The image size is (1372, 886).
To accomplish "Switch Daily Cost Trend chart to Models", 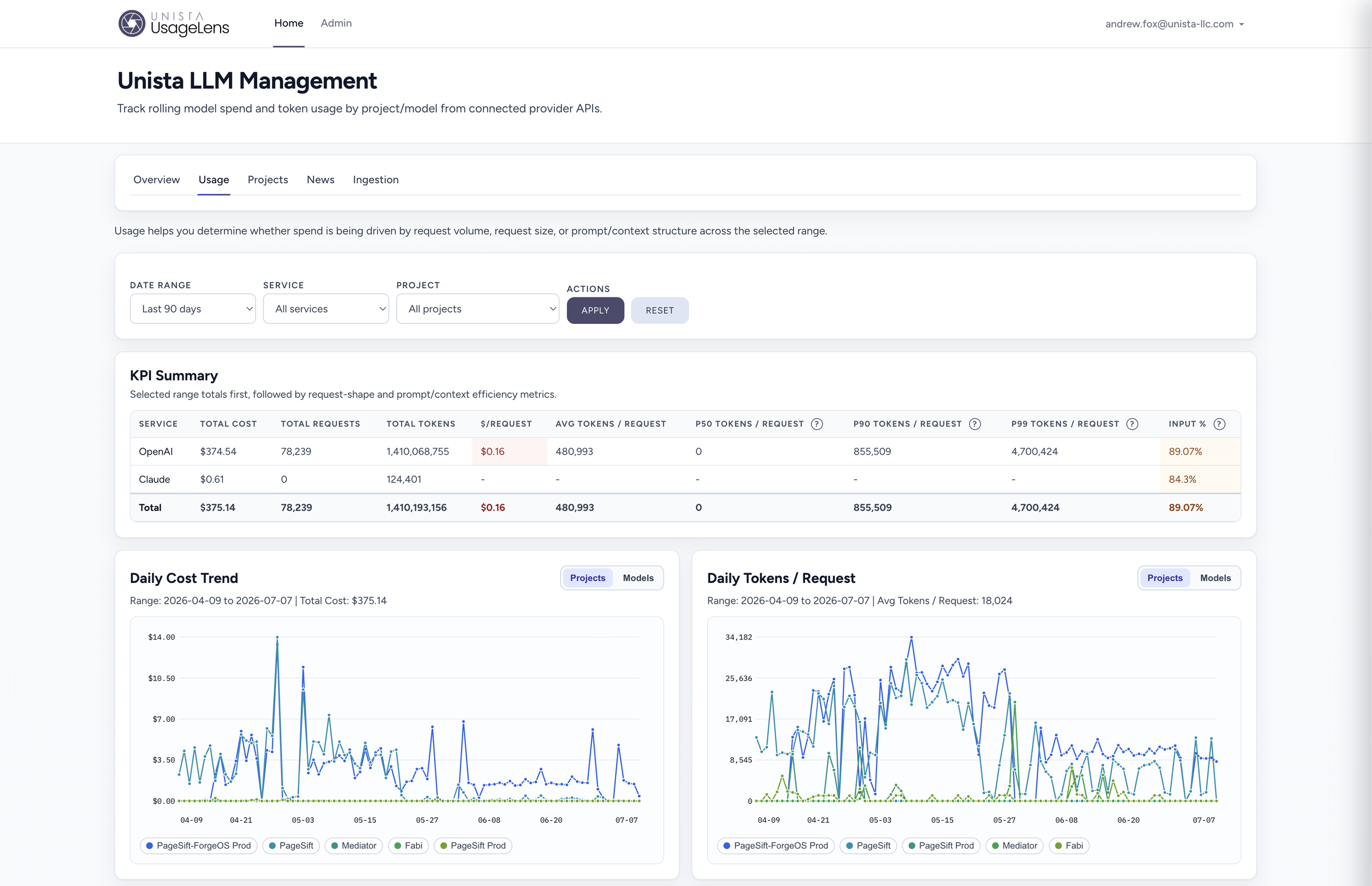I will click(638, 577).
